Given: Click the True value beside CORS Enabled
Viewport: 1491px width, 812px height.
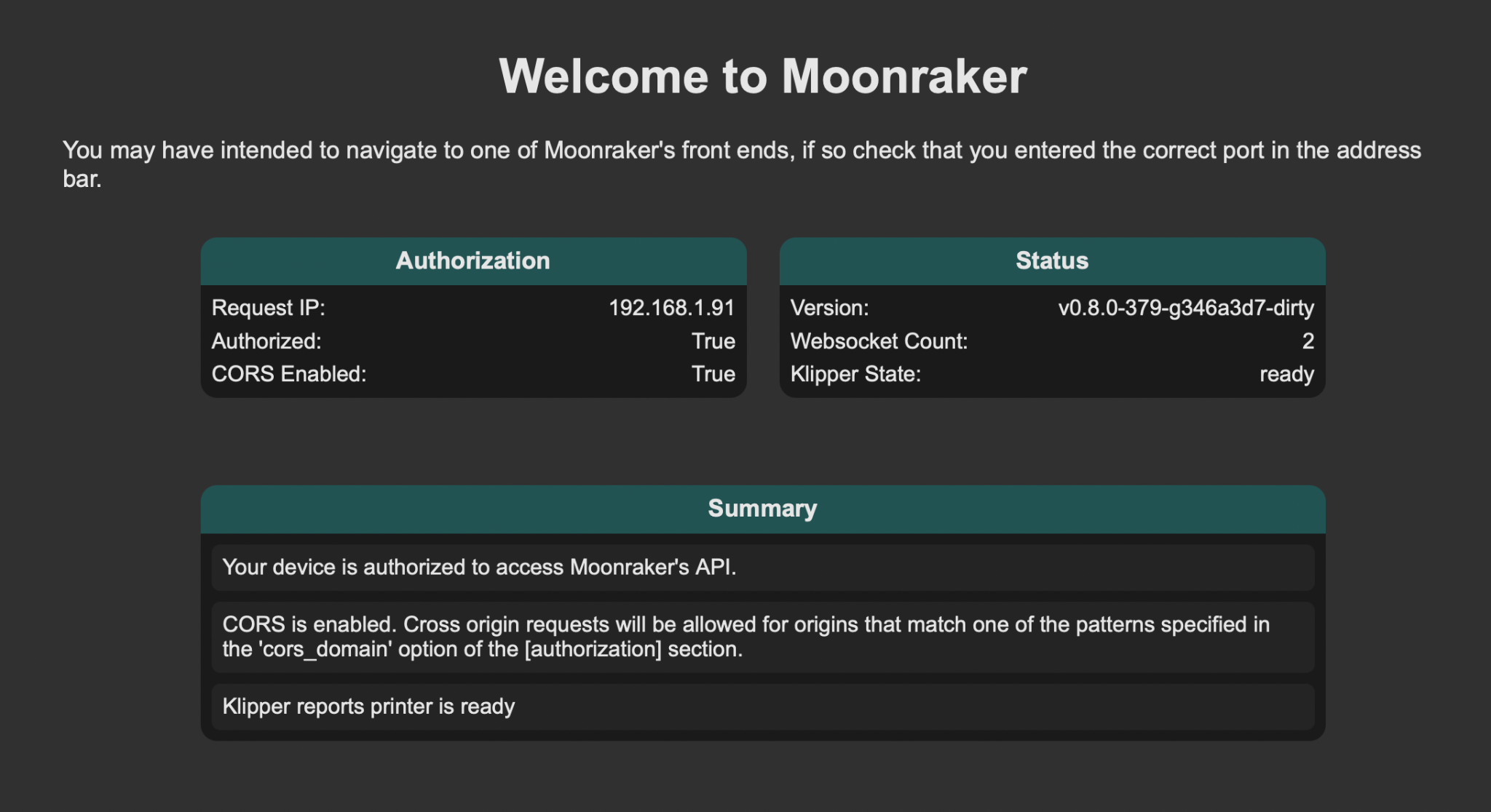Looking at the screenshot, I should coord(713,374).
